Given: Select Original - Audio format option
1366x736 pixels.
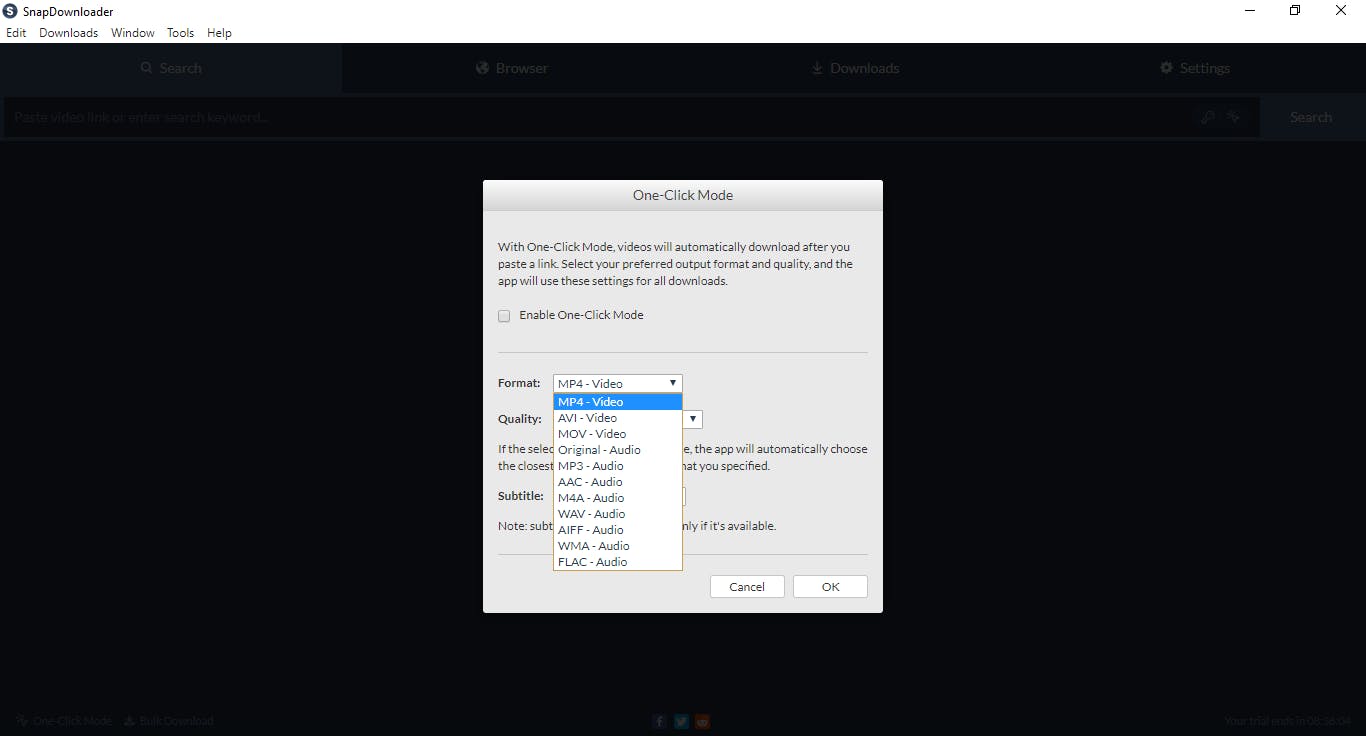Looking at the screenshot, I should click(x=618, y=450).
